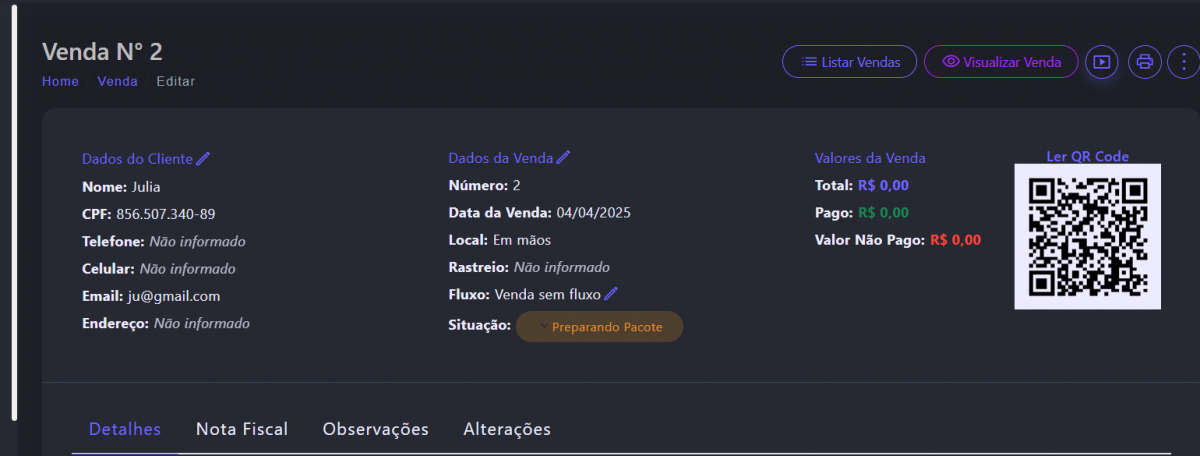Click the printer icon button

[1144, 62]
